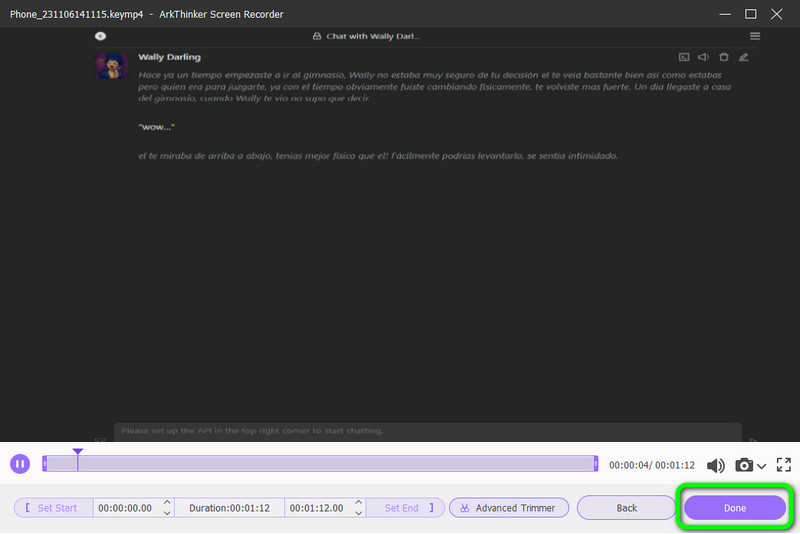The image size is (800, 534).
Task: Click the middle of the trim timeline bar
Action: (x=320, y=464)
